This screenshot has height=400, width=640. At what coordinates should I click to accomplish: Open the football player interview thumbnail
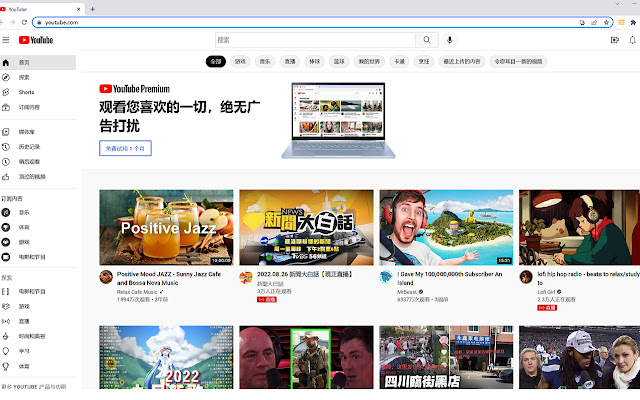tap(580, 357)
